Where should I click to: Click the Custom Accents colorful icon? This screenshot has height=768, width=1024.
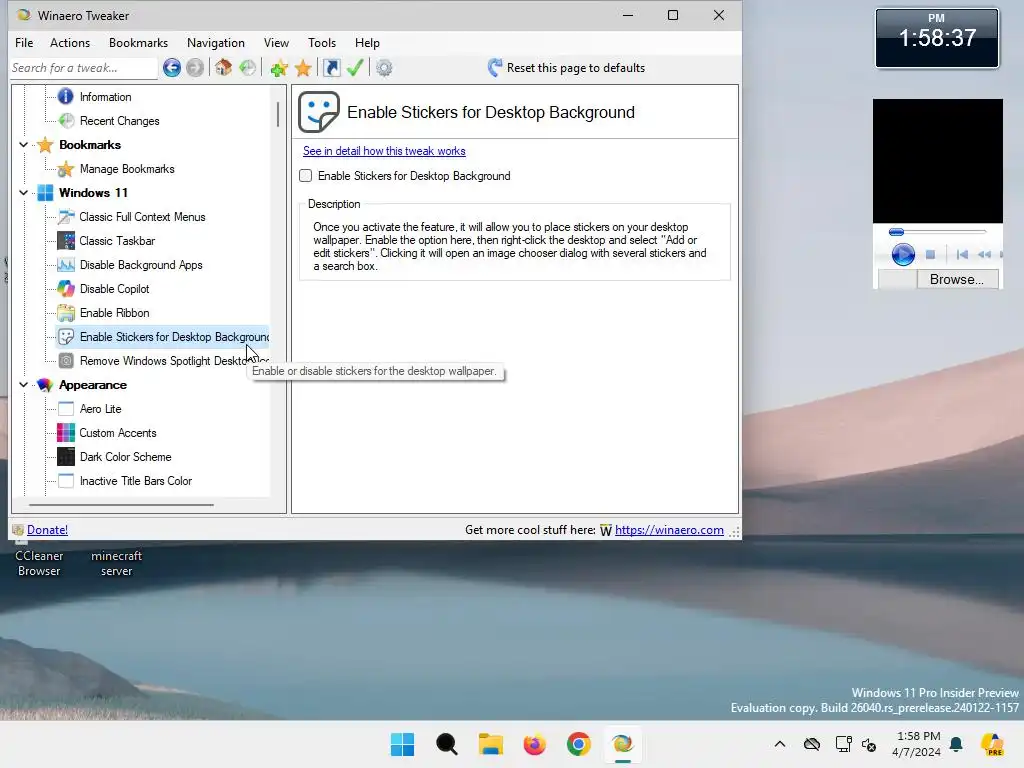pyautogui.click(x=66, y=433)
